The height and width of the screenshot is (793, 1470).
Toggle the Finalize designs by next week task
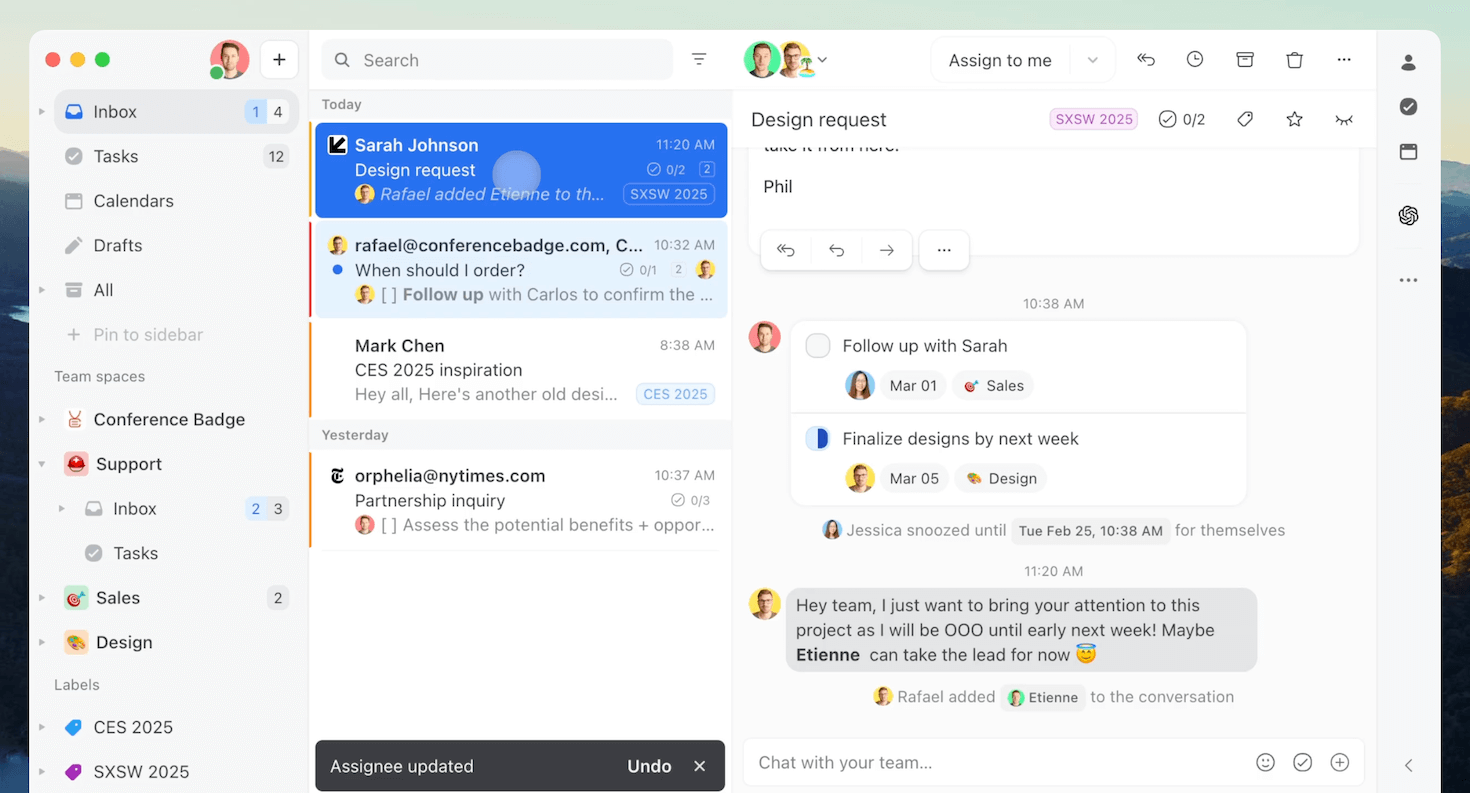point(818,439)
